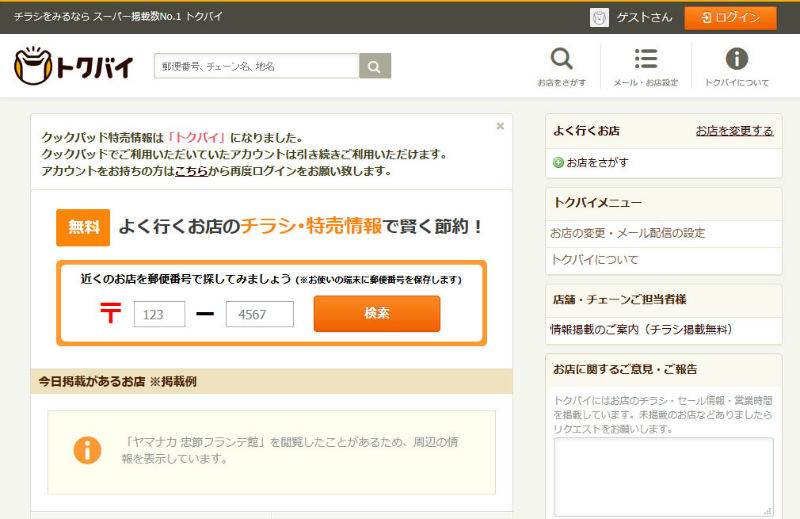Open トクバイについて info icon
Image resolution: width=800 pixels, height=519 pixels.
pyautogui.click(x=736, y=59)
